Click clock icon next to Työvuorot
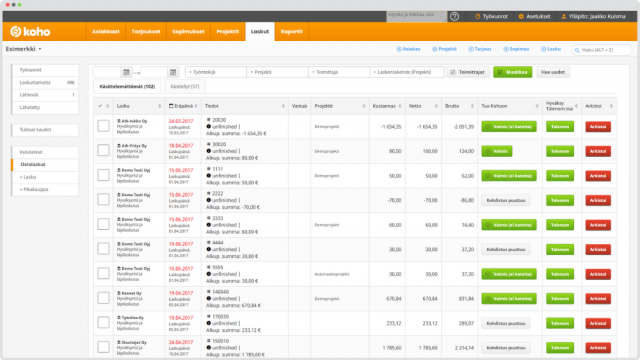640x360 pixels. click(477, 17)
